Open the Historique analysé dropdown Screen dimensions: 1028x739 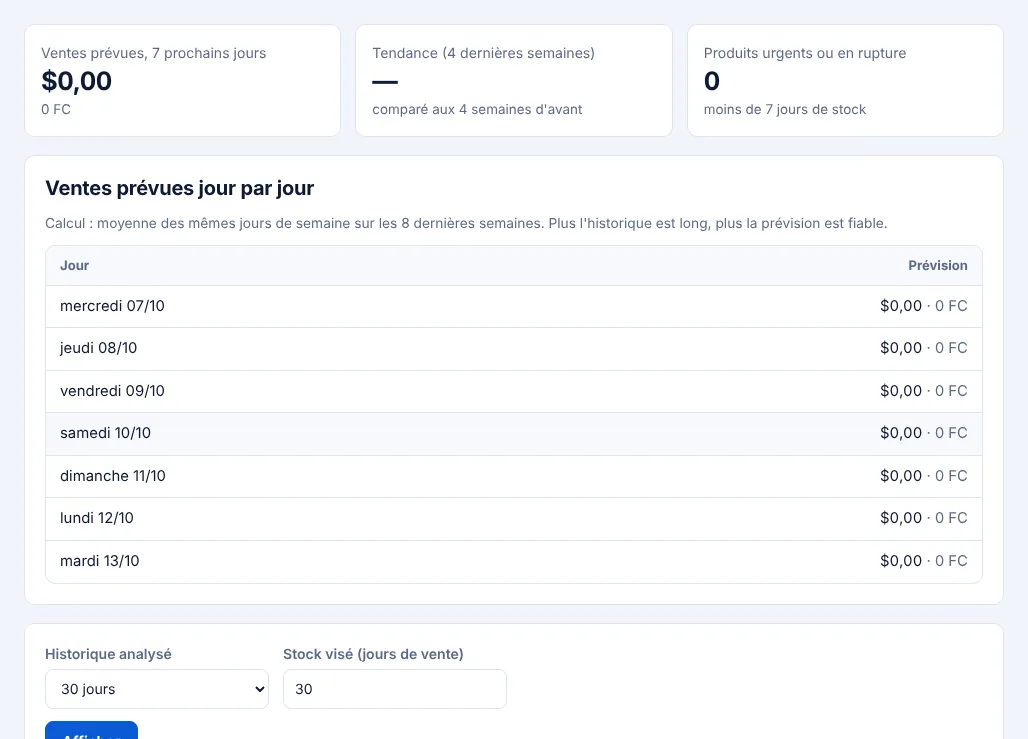click(x=157, y=689)
